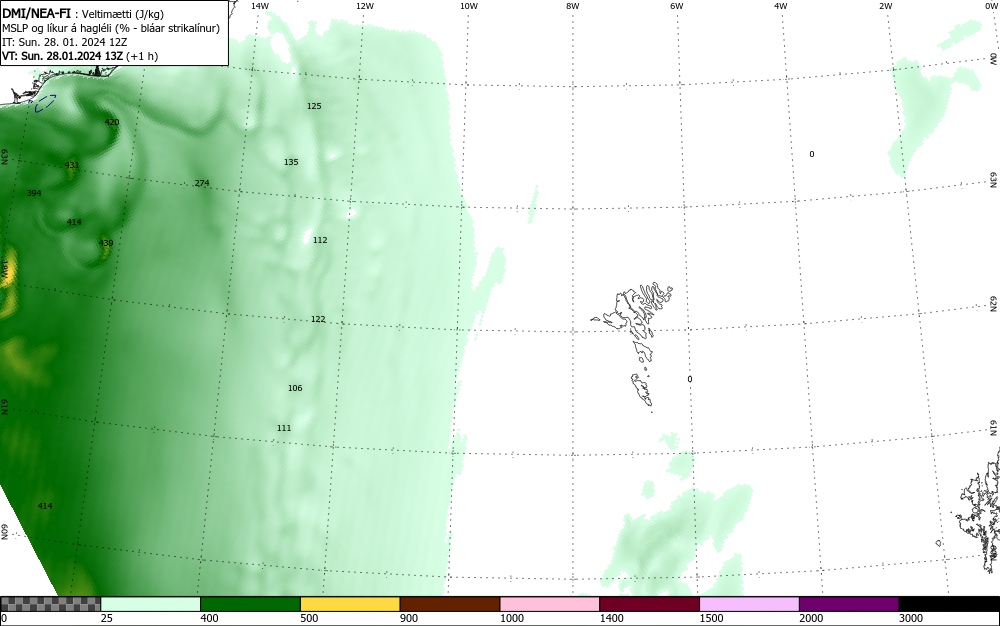Click the 18W label on left edge
The width and height of the screenshot is (1000, 626).
coord(4,268)
